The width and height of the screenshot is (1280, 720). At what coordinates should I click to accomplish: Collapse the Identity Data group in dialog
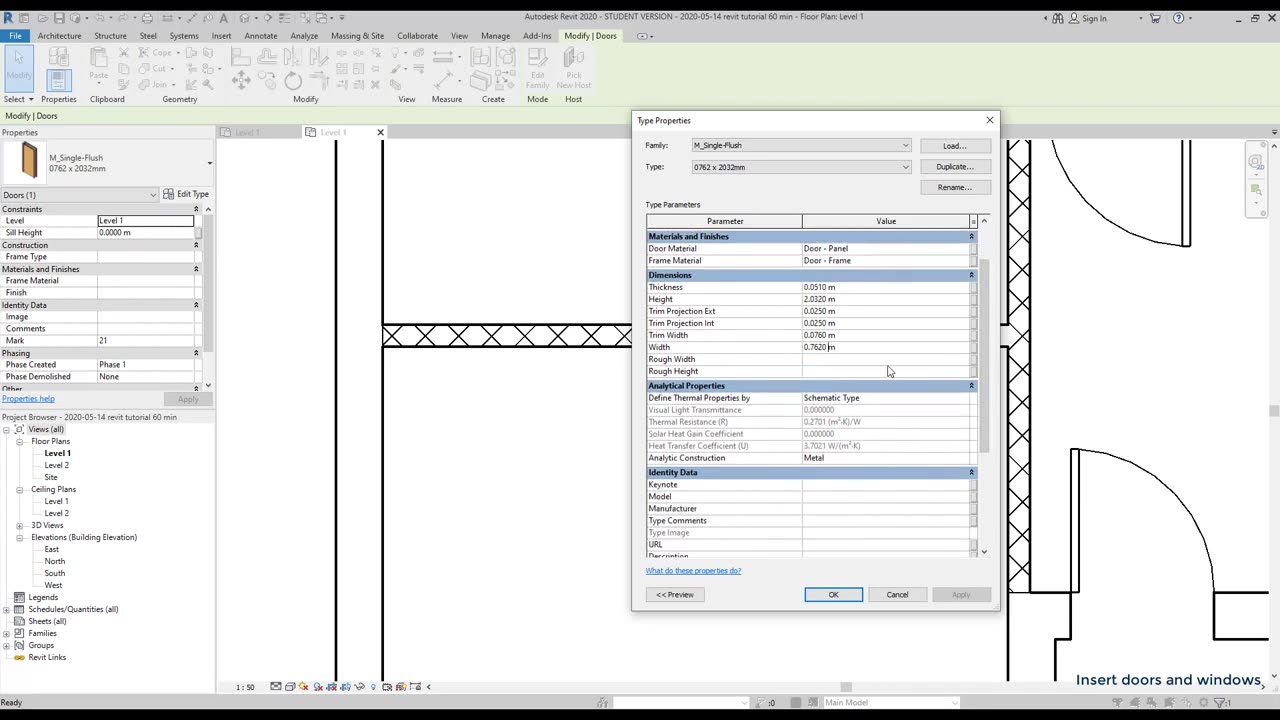[971, 472]
